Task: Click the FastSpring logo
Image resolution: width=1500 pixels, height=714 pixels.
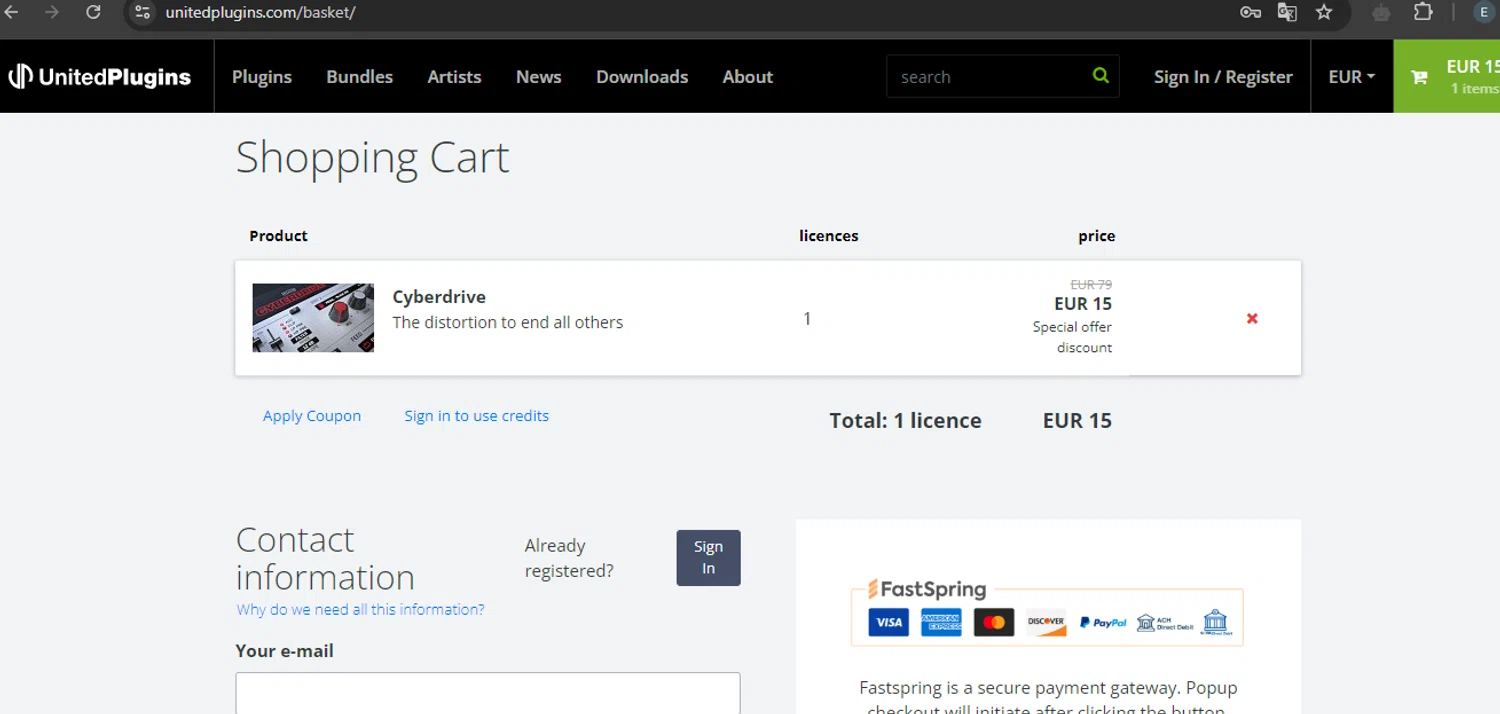Action: pyautogui.click(x=926, y=589)
